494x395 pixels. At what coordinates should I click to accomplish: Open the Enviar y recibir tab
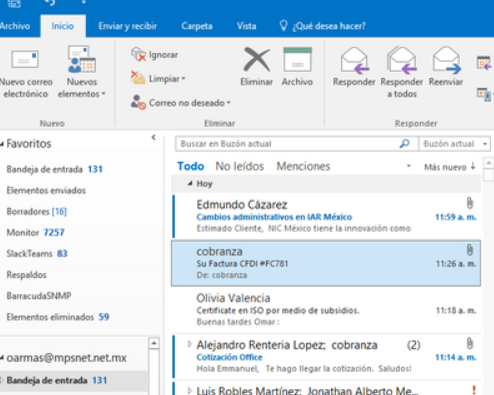tap(127, 26)
